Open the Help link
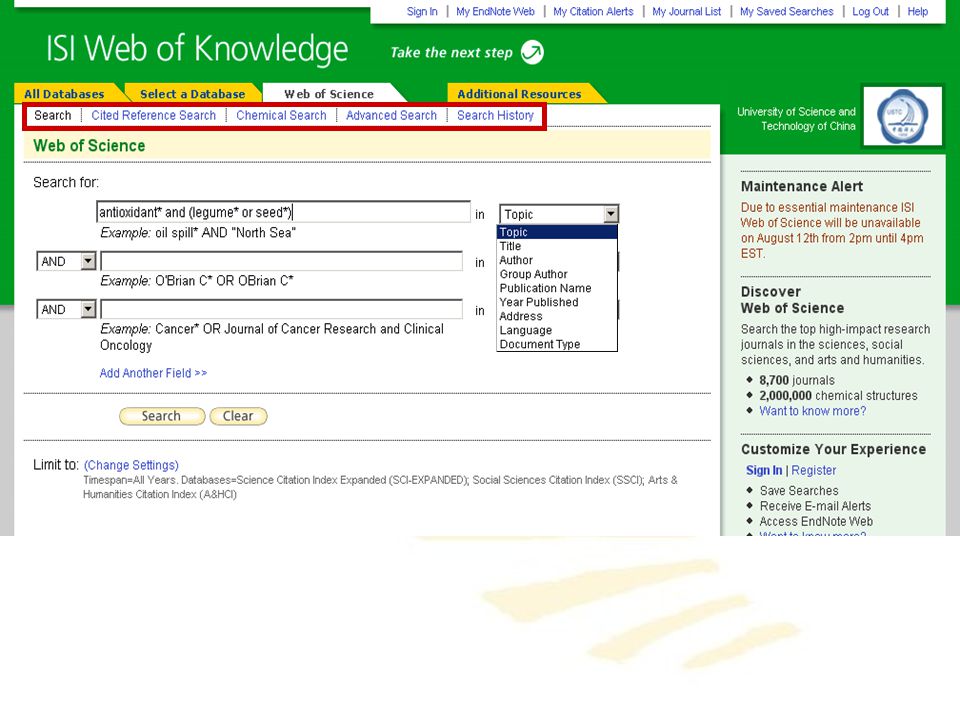Viewport: 960px width, 720px height. (917, 12)
